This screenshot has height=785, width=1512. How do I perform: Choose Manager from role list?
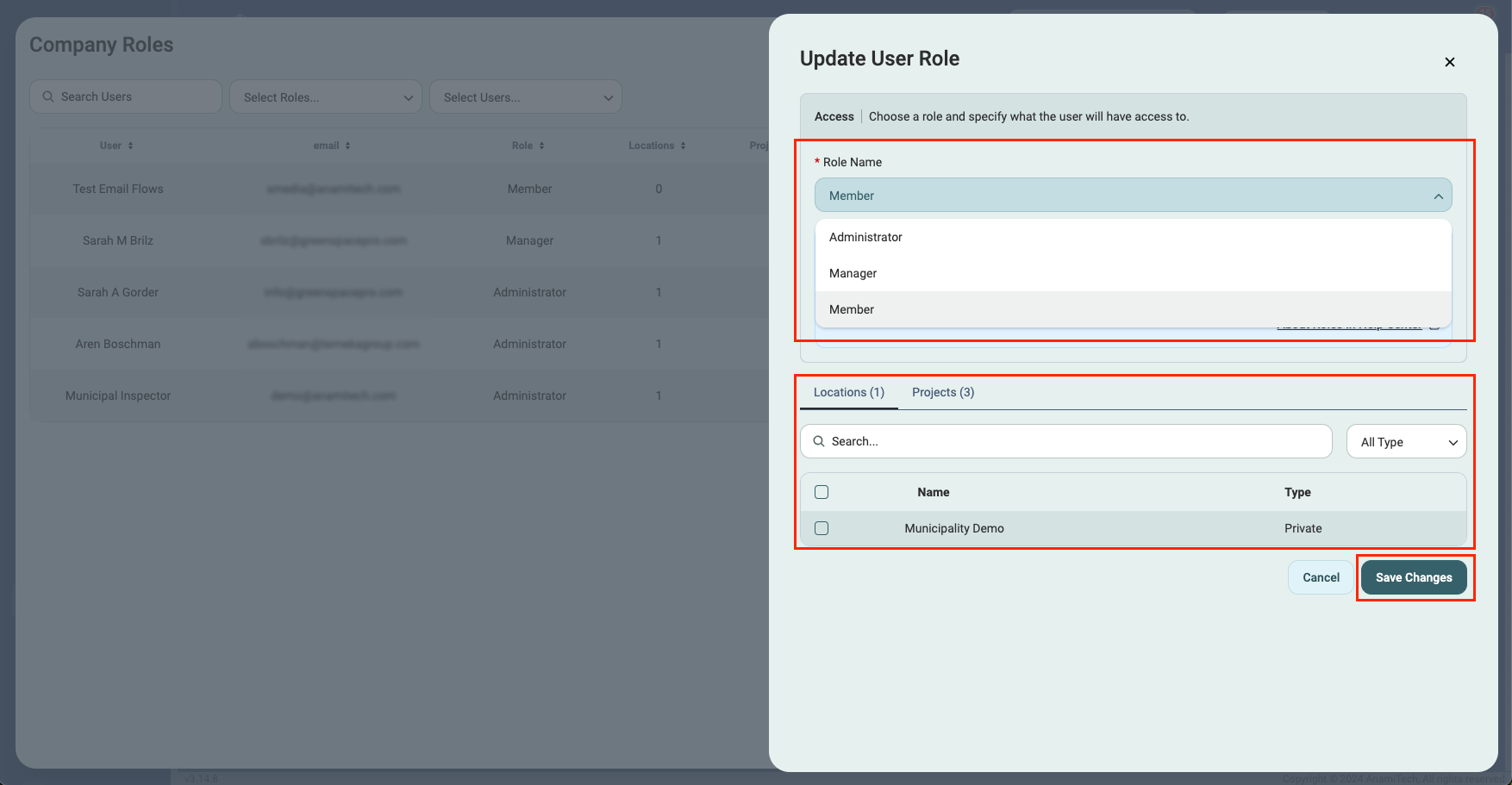(x=853, y=273)
